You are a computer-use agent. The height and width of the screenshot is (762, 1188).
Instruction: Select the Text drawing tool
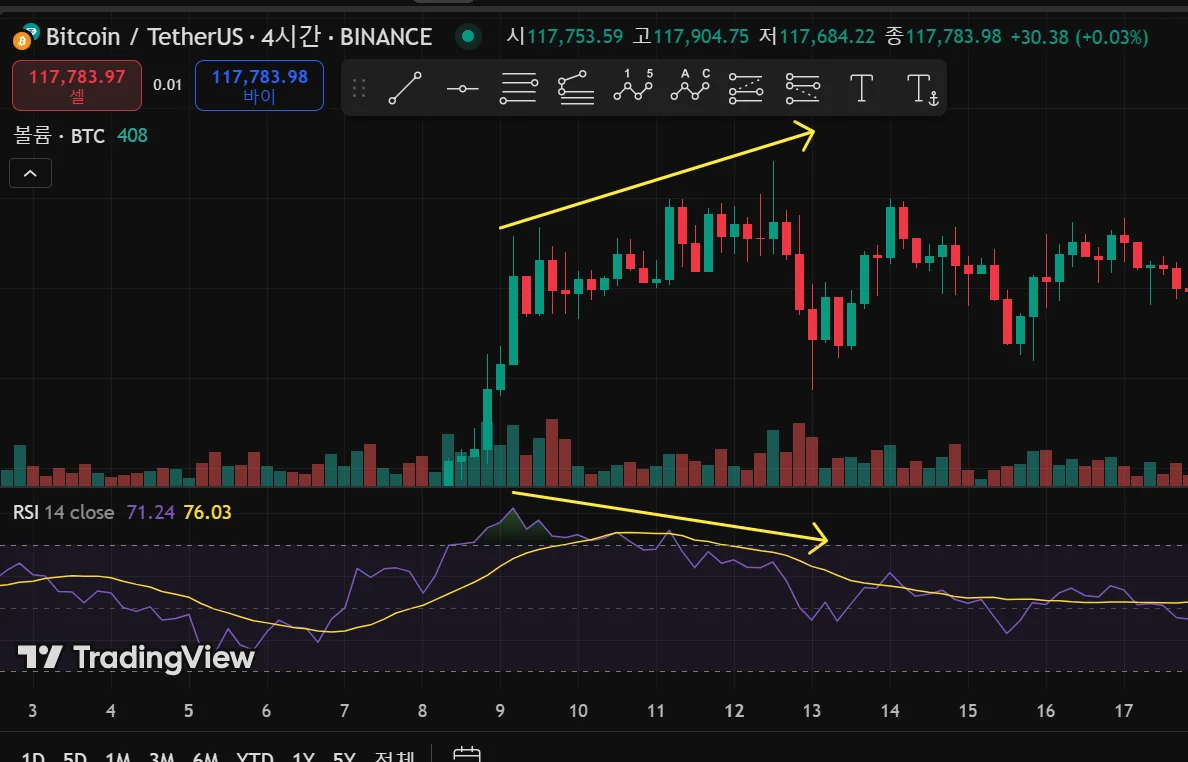[x=861, y=88]
